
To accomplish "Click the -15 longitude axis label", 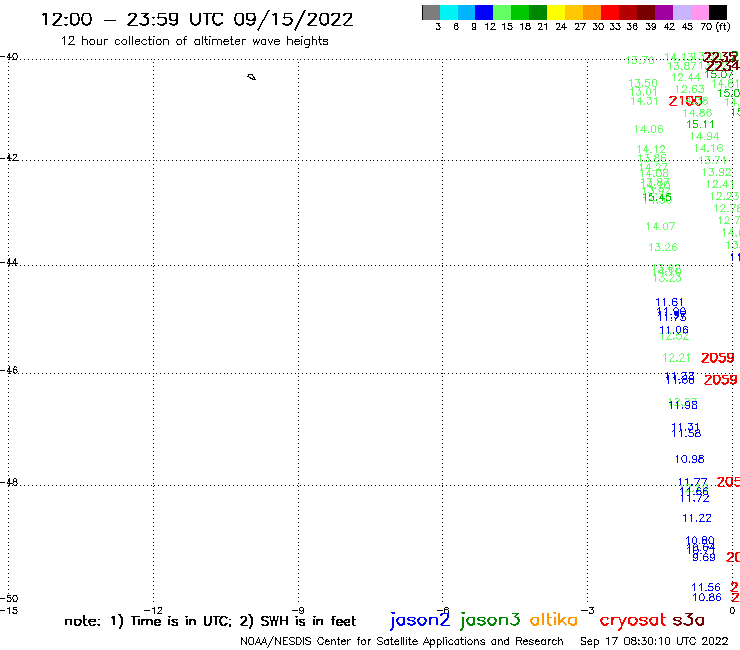I will coord(9,610).
